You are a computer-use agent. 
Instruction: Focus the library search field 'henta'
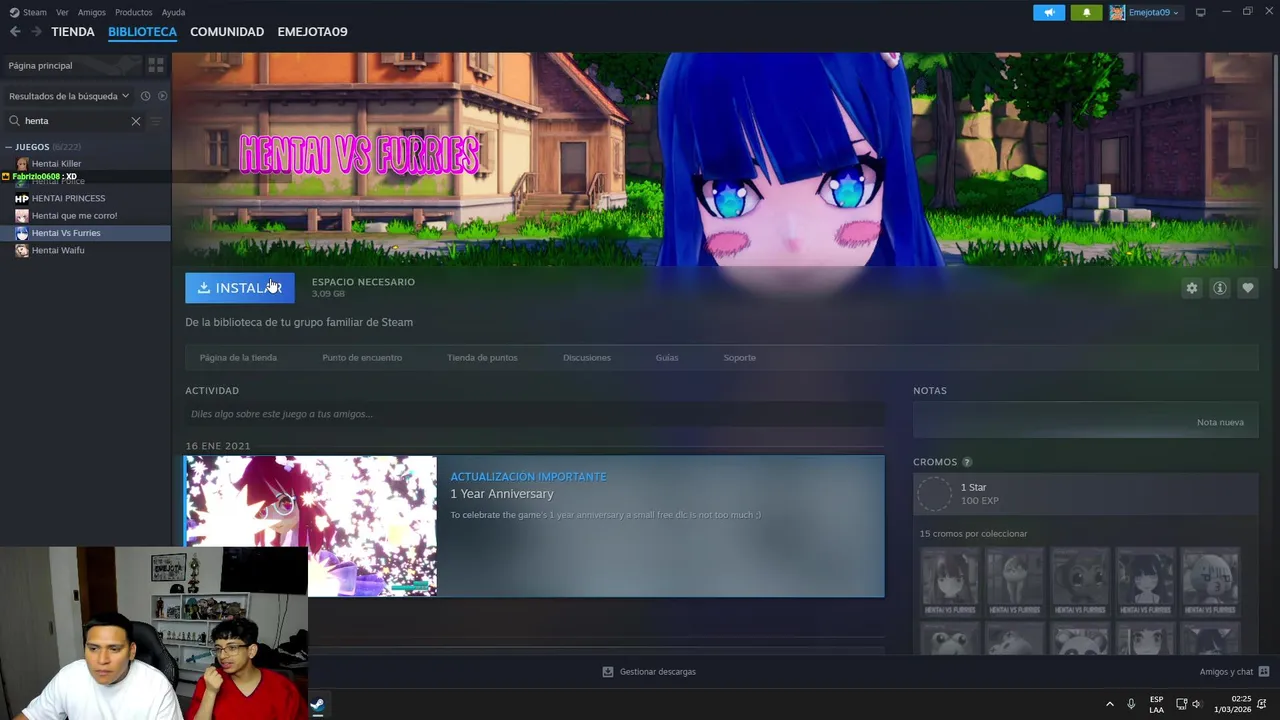[x=75, y=121]
